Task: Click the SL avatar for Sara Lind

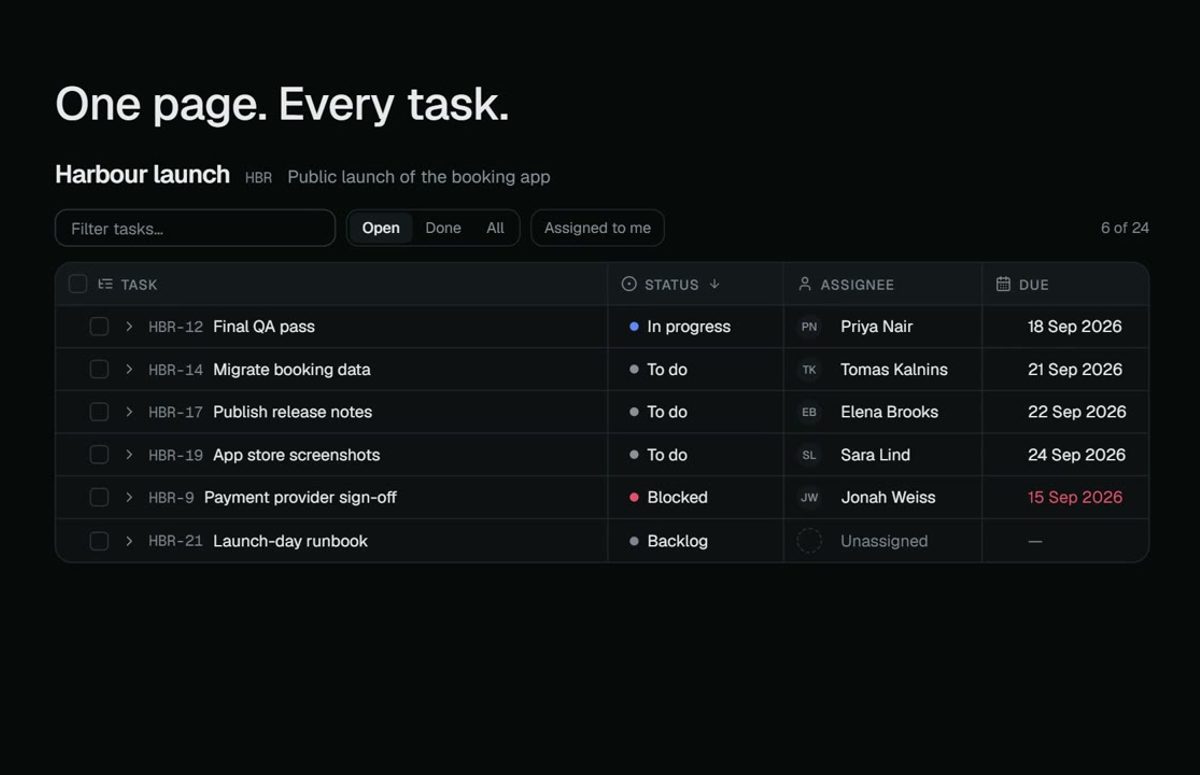Action: coord(809,455)
